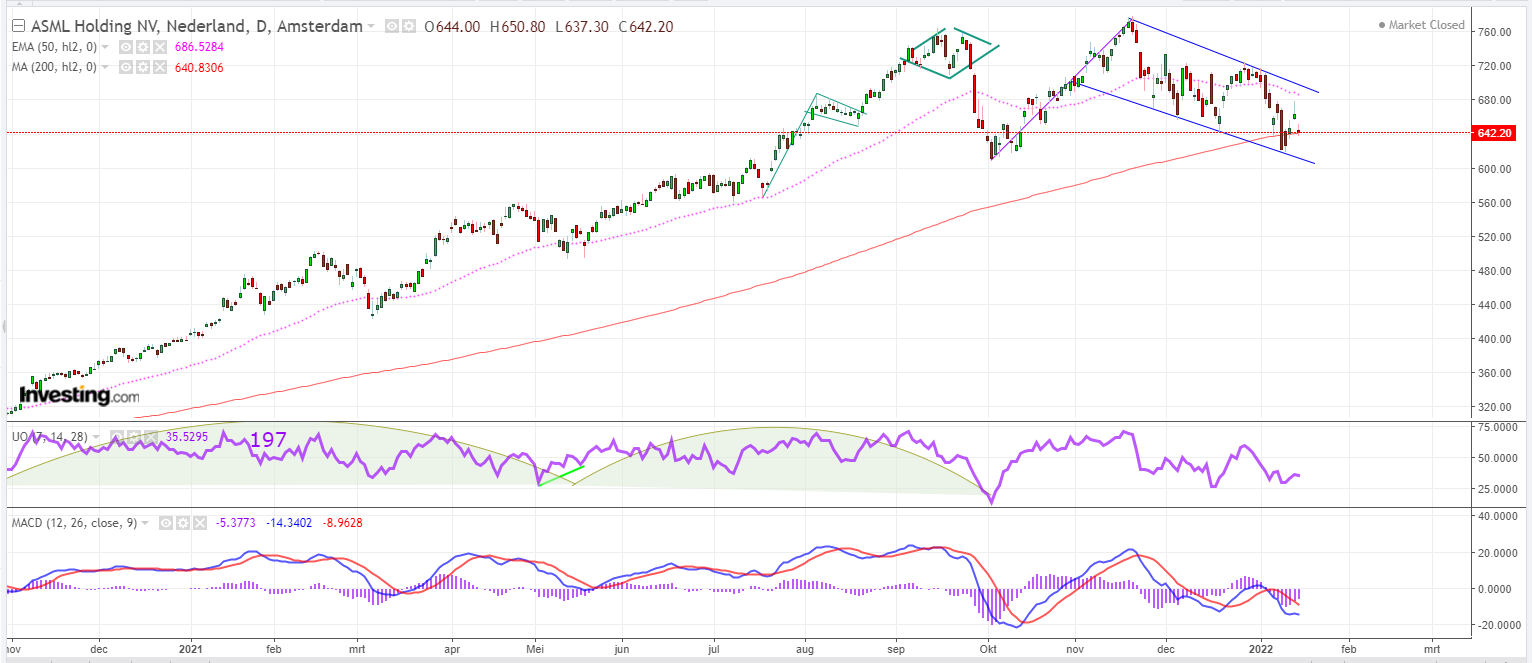Click the MA (200, hl2, 0) legend label
1533x663 pixels.
tap(54, 67)
